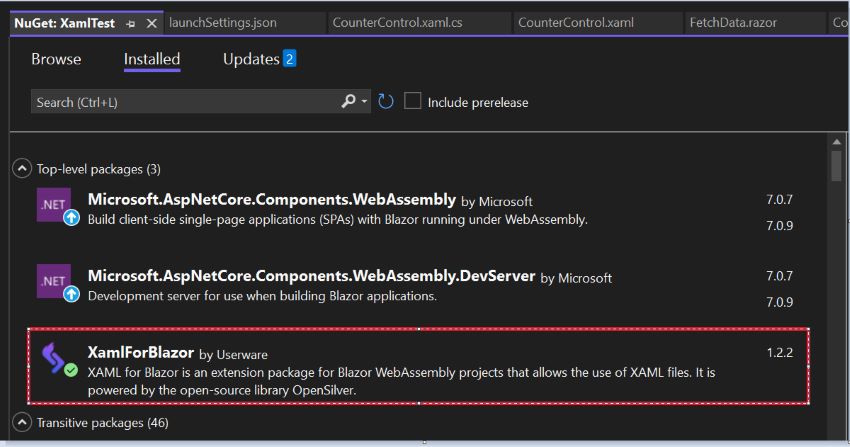Click the Microsoft.AspNetCore.Components.WebAssembly .NET package icon
This screenshot has height=447, width=850.
tap(54, 206)
